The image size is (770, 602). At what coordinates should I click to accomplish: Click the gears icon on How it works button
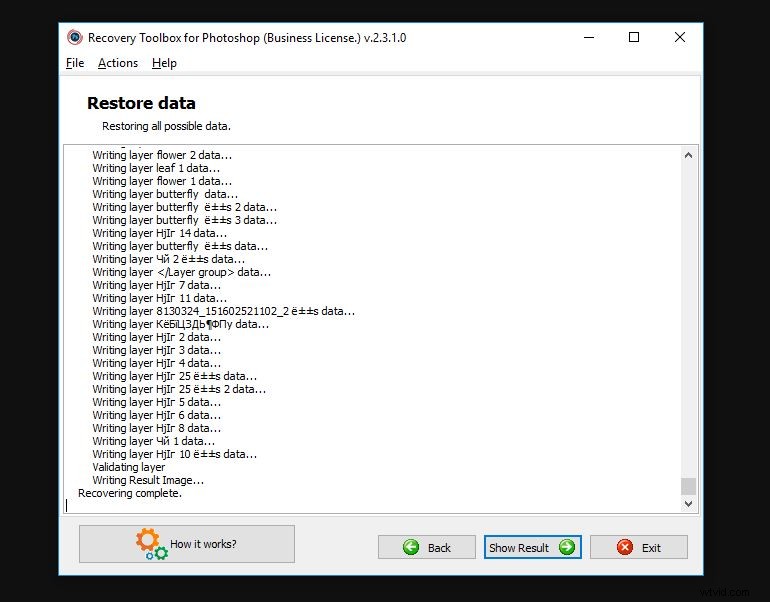(152, 544)
